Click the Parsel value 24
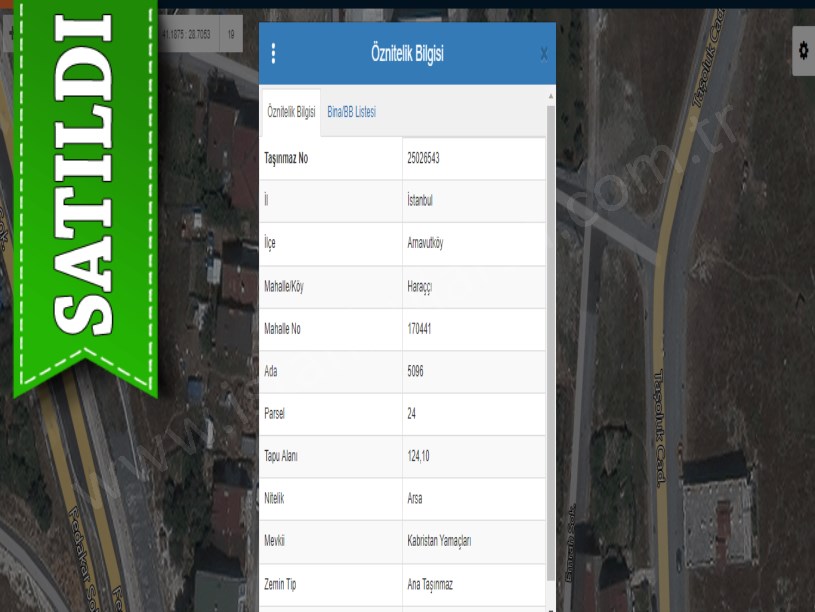 (411, 413)
